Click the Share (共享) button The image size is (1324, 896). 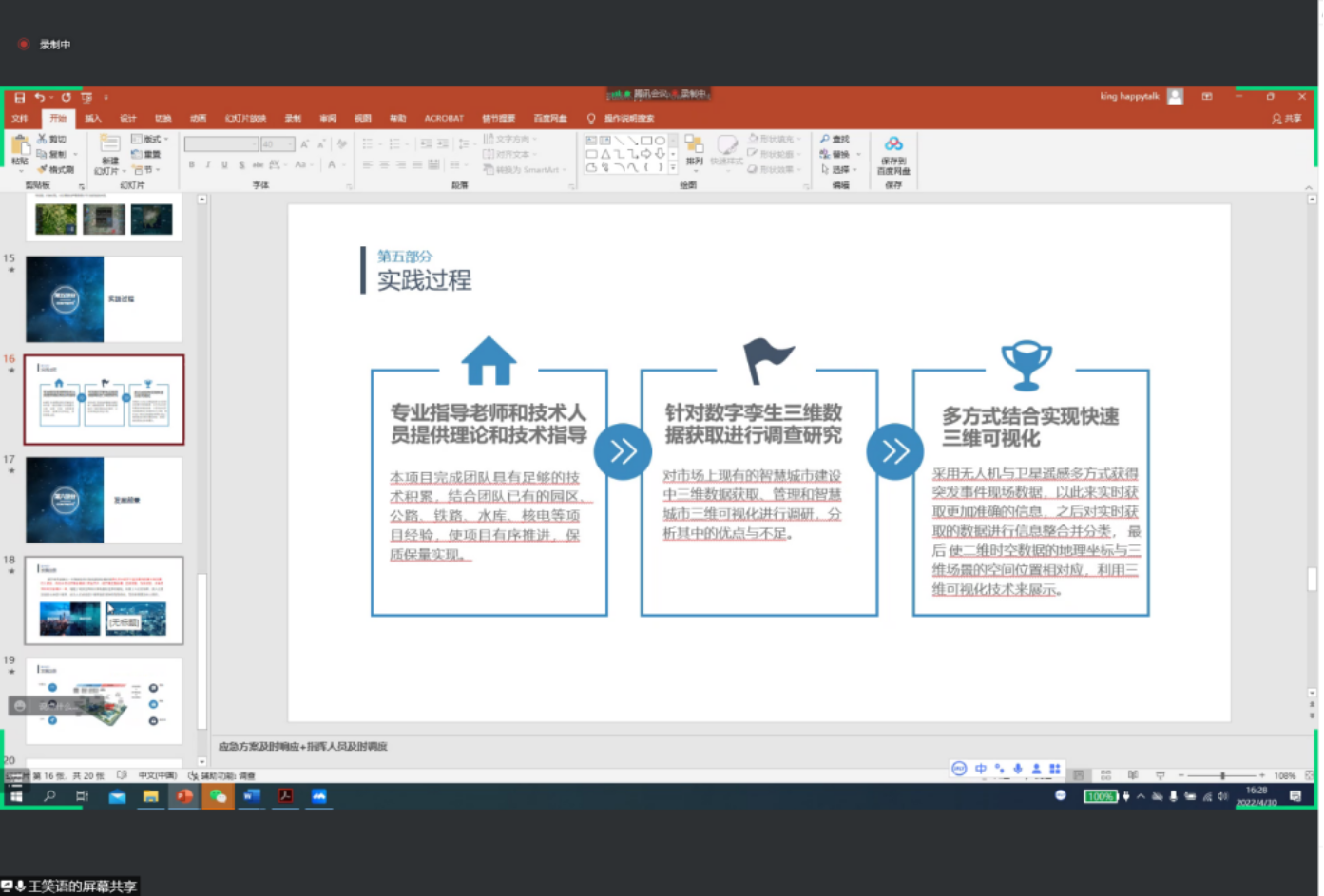[1287, 119]
